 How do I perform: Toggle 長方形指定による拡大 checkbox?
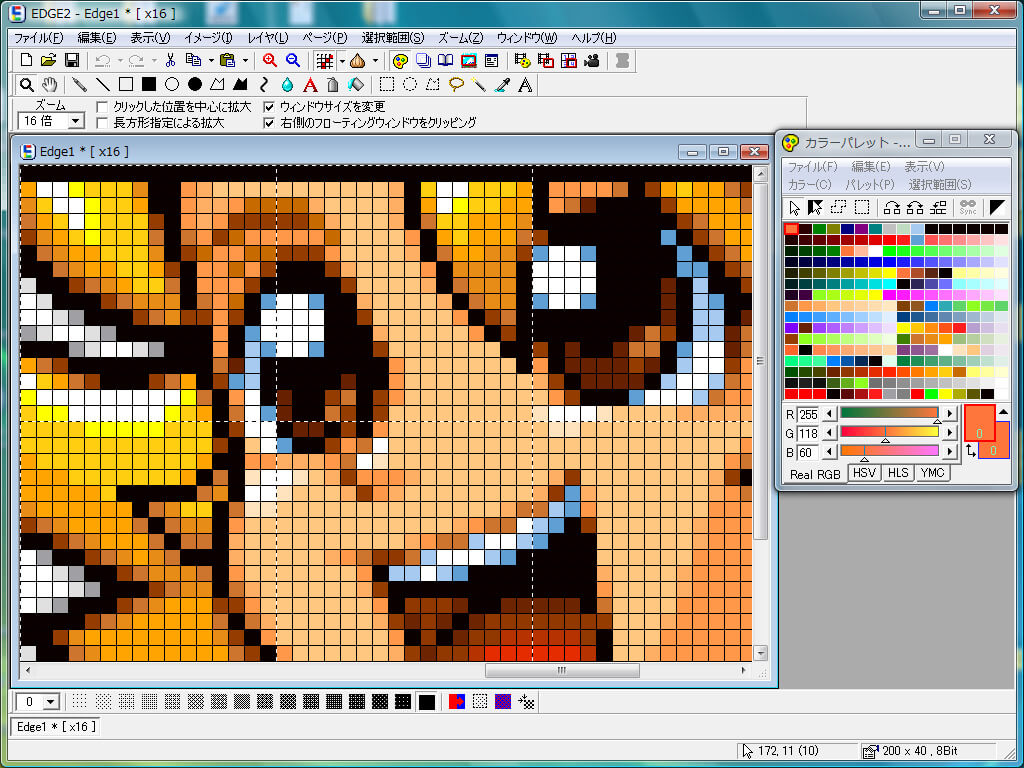pyautogui.click(x=102, y=123)
